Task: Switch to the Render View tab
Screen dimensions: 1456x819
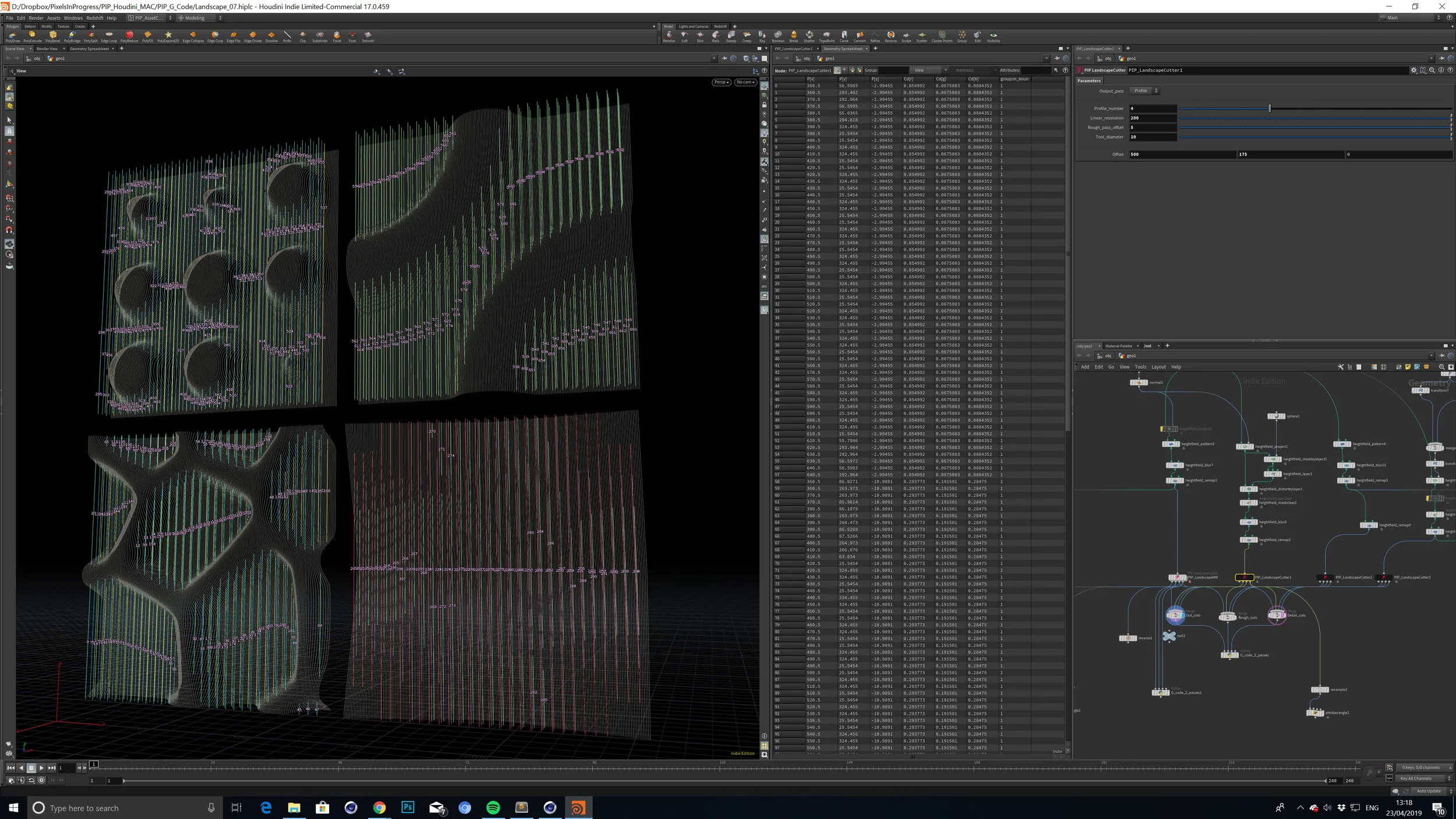Action: pyautogui.click(x=47, y=49)
